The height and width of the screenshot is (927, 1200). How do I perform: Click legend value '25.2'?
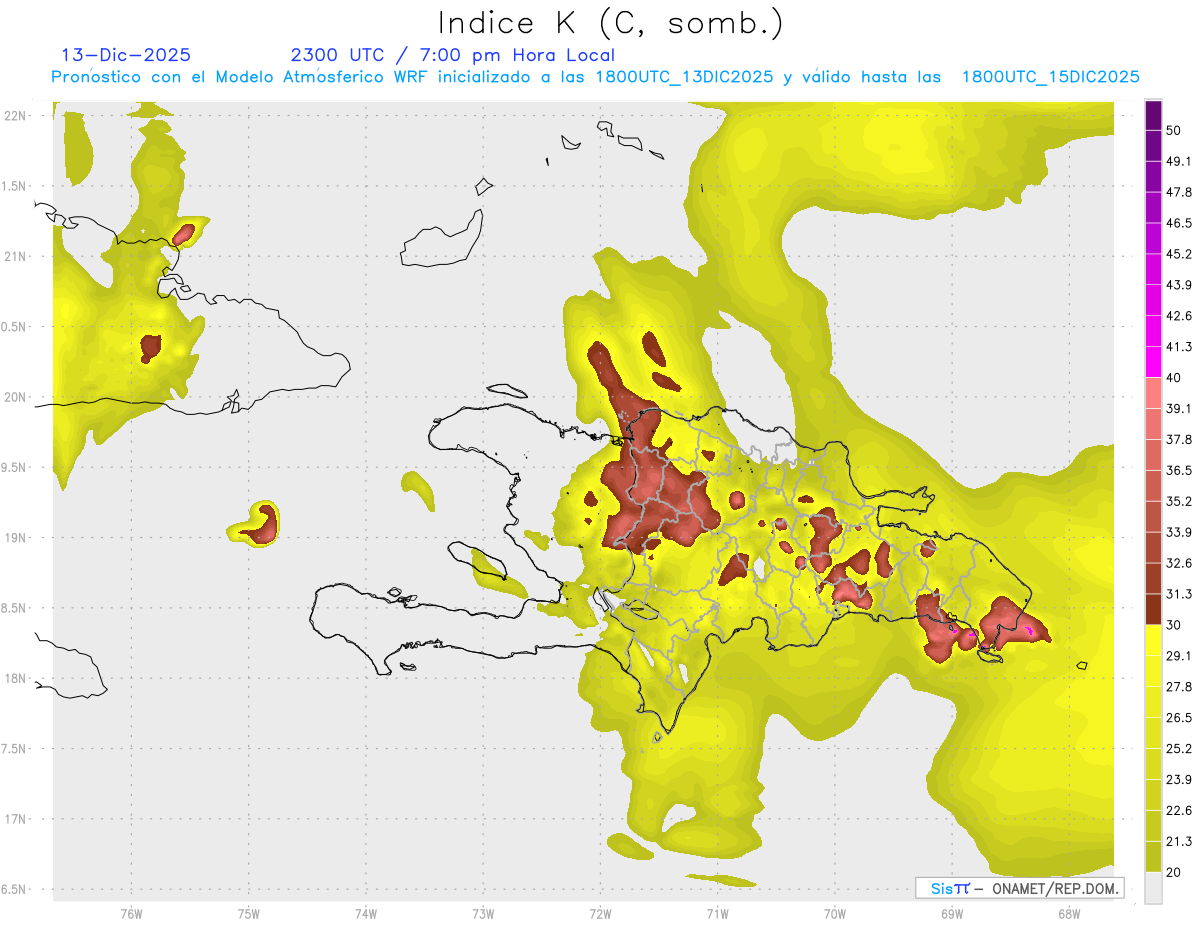[x=1178, y=749]
